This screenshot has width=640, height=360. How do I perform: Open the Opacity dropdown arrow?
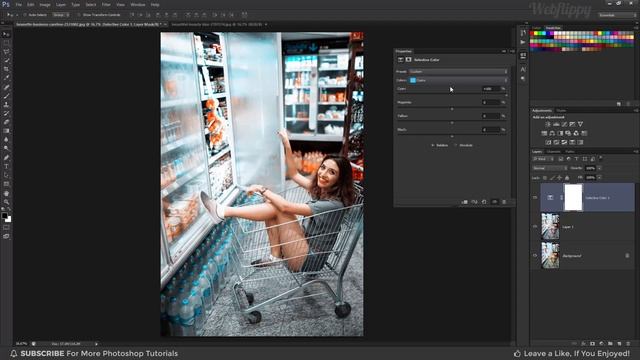(600, 168)
